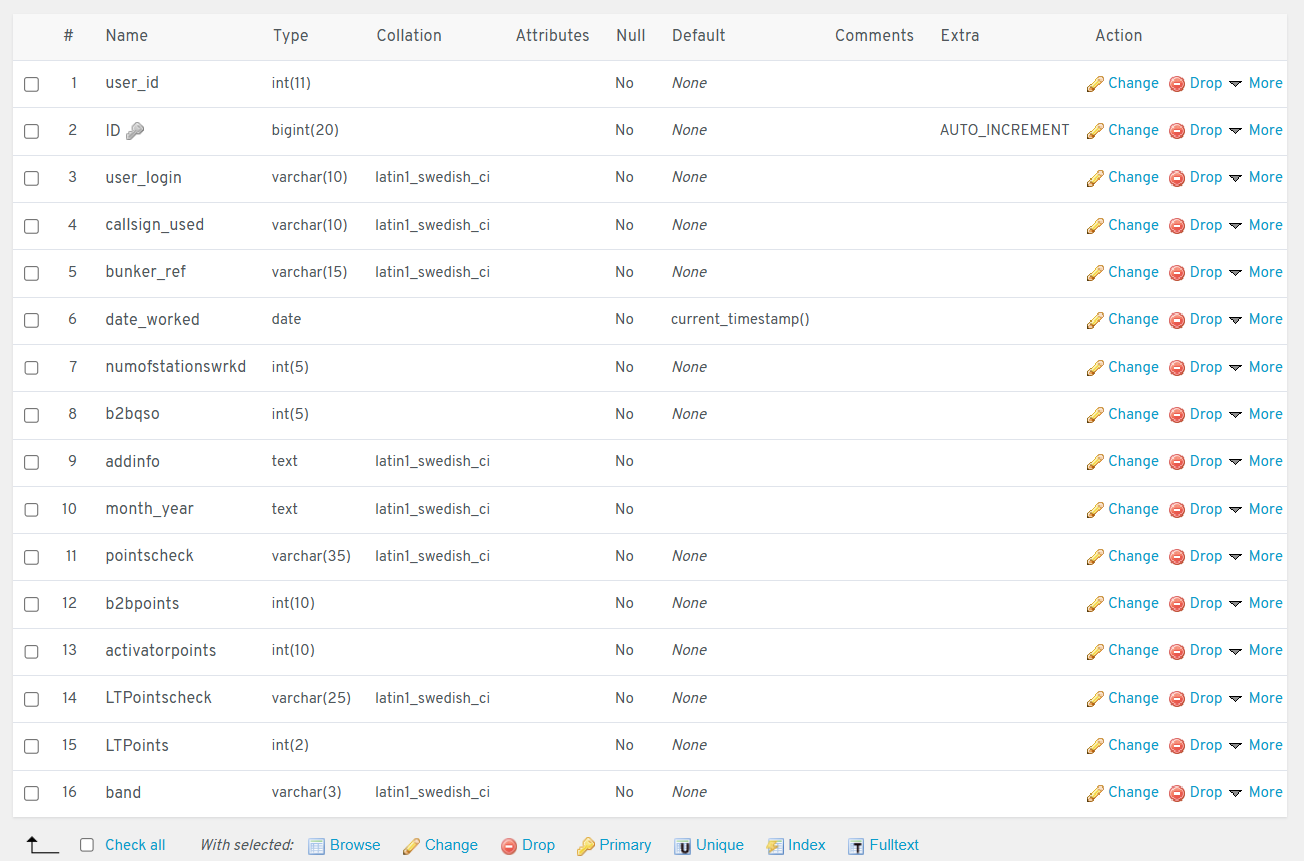Click Drop link for LTPoints row
Image resolution: width=1304 pixels, height=861 pixels.
[1205, 745]
